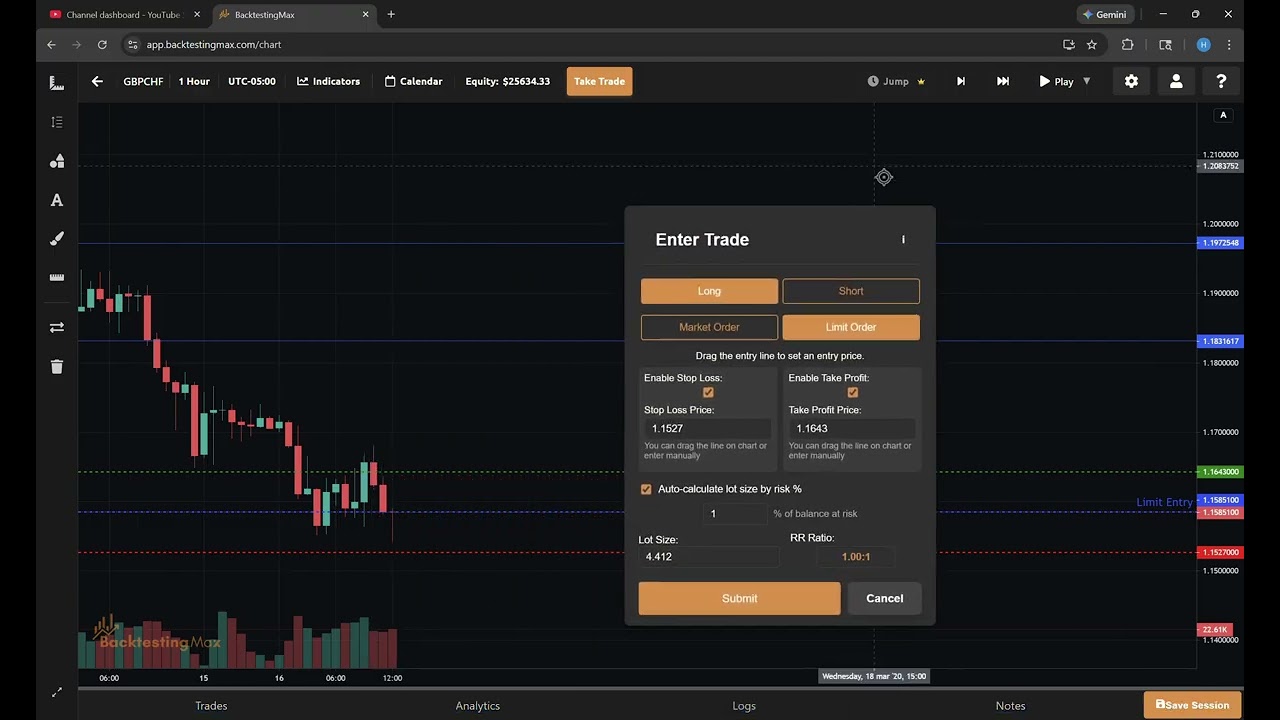Click the red 1.1527000 stop loss price label
1280x720 pixels.
pyautogui.click(x=1220, y=552)
